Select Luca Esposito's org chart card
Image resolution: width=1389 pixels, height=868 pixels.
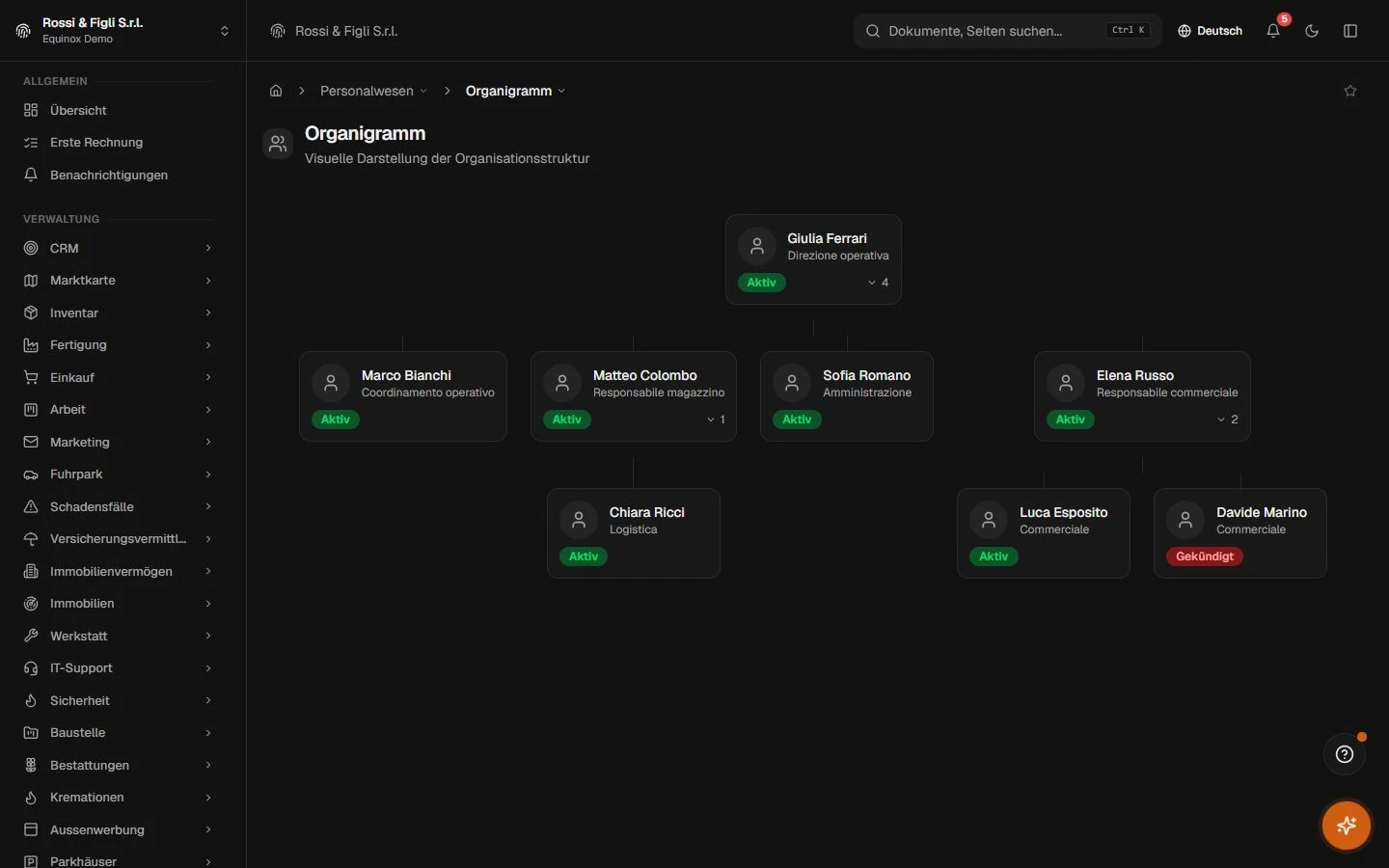pos(1044,533)
